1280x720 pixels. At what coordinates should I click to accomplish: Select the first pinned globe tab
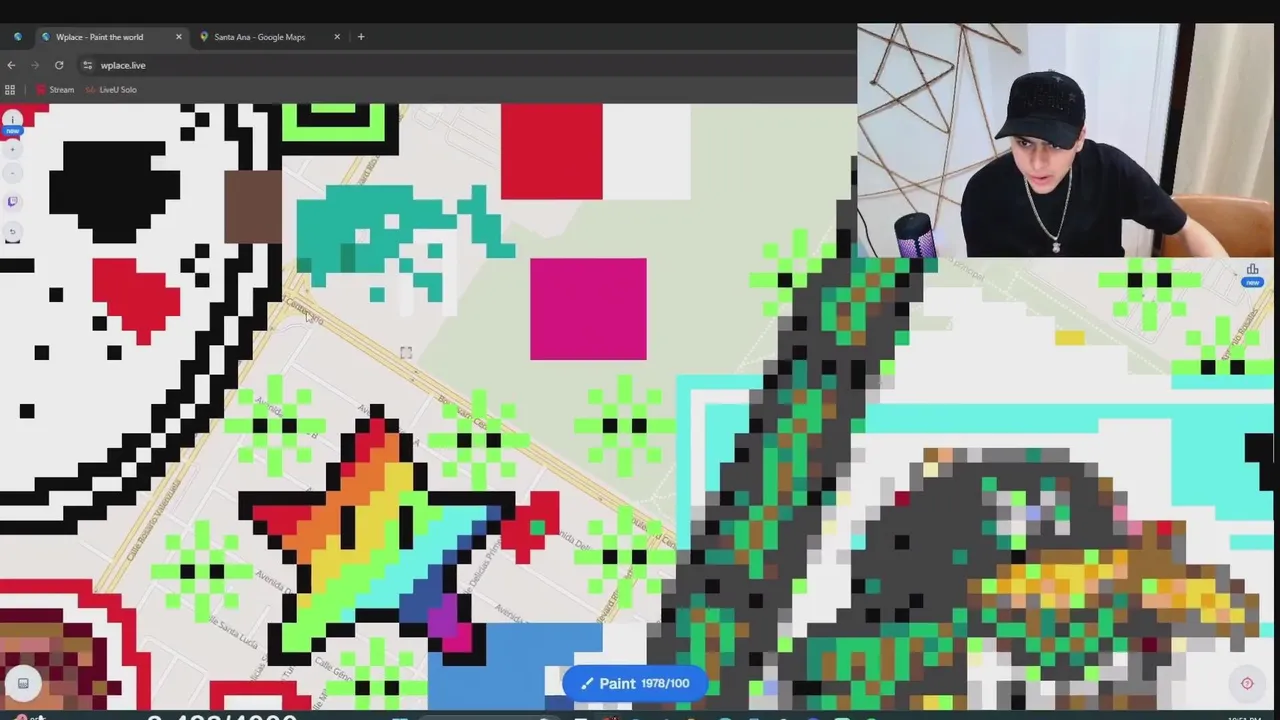coord(18,37)
